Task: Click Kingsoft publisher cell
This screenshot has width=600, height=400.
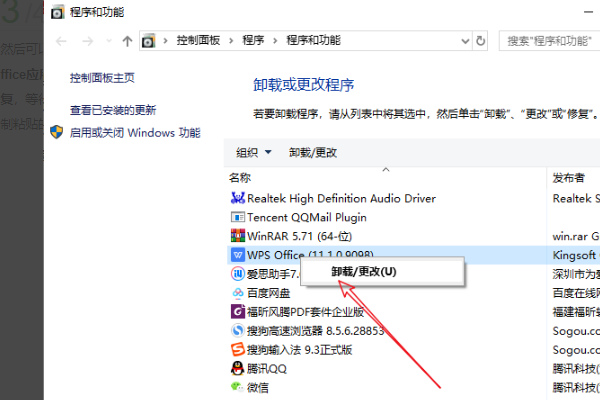Action: [x=576, y=255]
